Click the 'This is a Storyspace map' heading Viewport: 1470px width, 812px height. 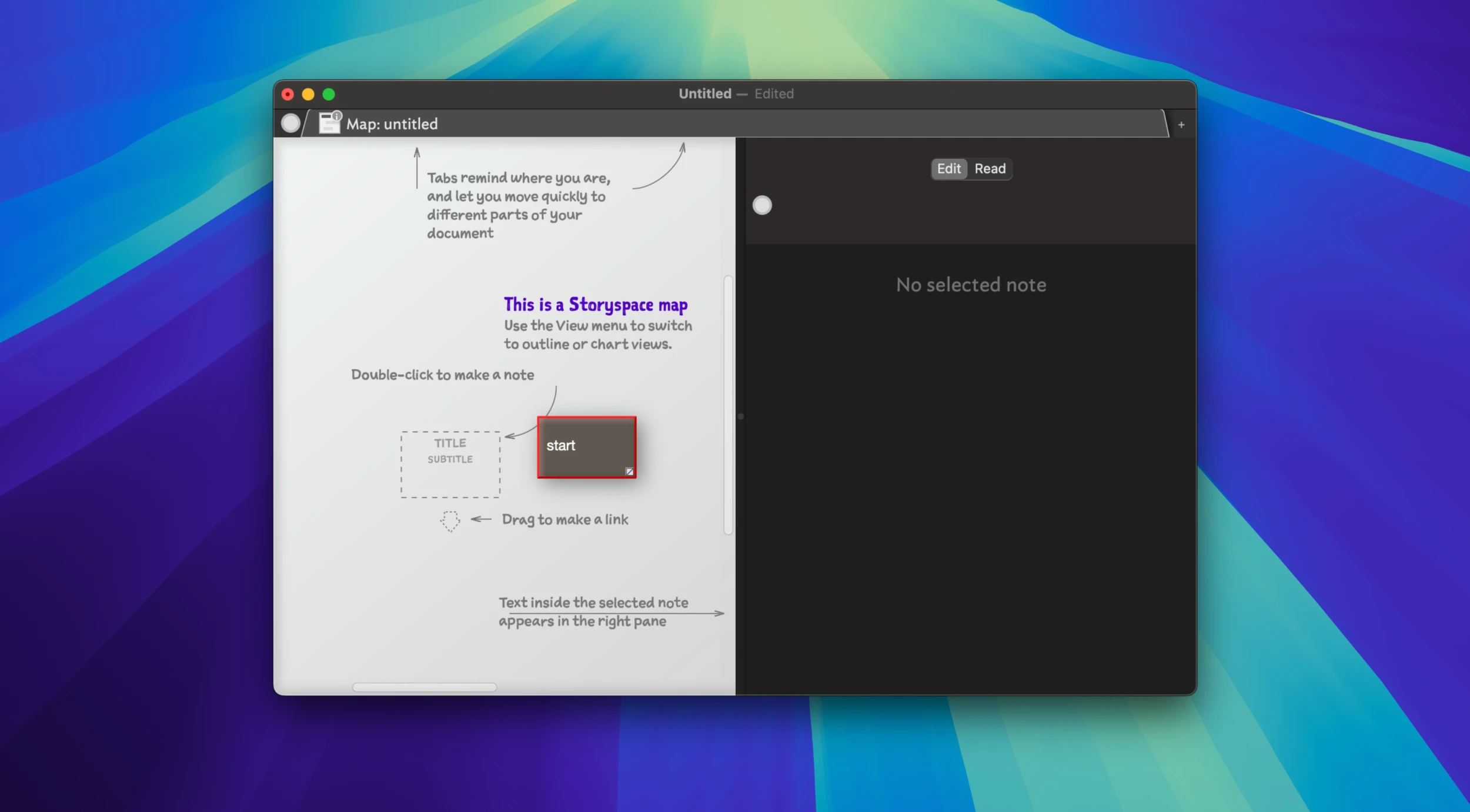[x=595, y=305]
